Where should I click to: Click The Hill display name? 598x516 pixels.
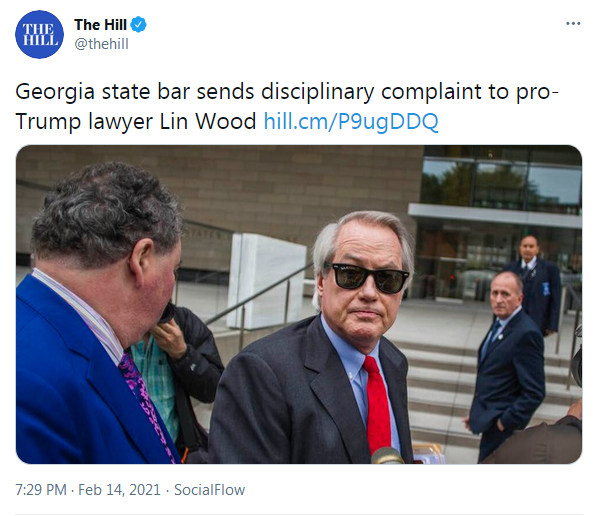100,25
